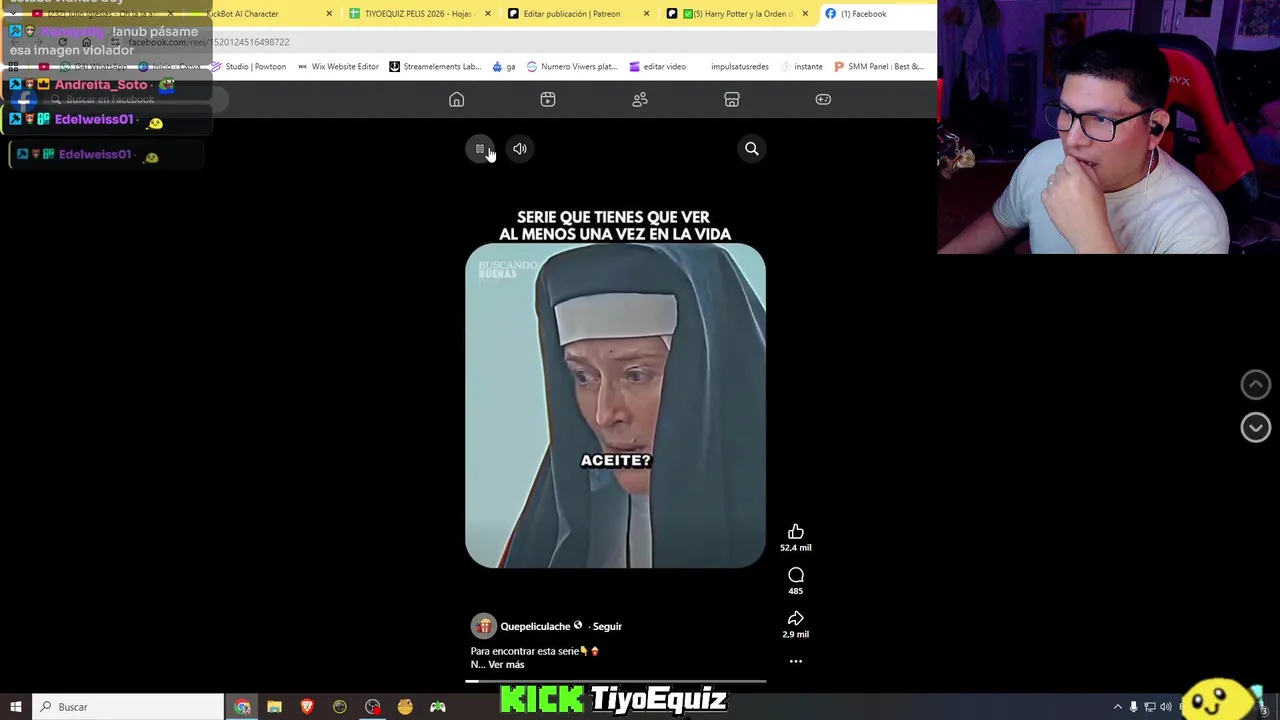Screen dimensions: 1280x720
Task: Open SMM Panel bookmark
Action: click(878, 67)
